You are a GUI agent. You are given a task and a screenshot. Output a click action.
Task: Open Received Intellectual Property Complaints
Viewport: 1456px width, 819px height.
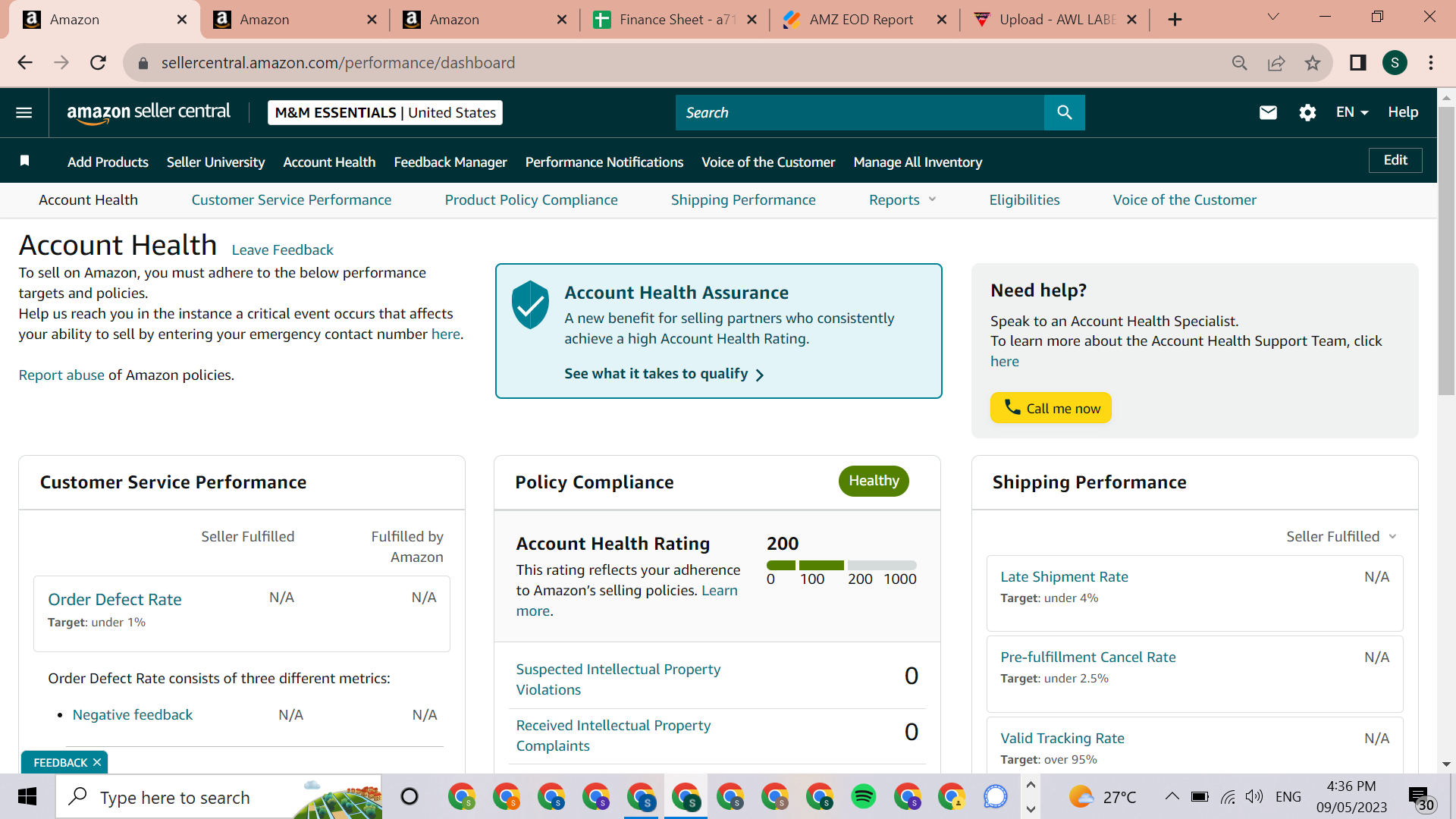(x=613, y=736)
